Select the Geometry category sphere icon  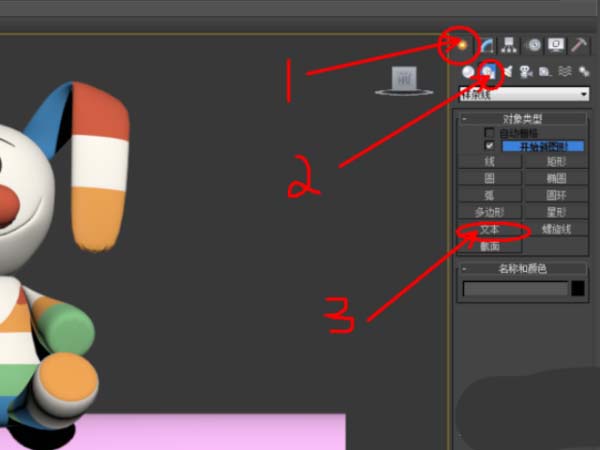tap(468, 72)
